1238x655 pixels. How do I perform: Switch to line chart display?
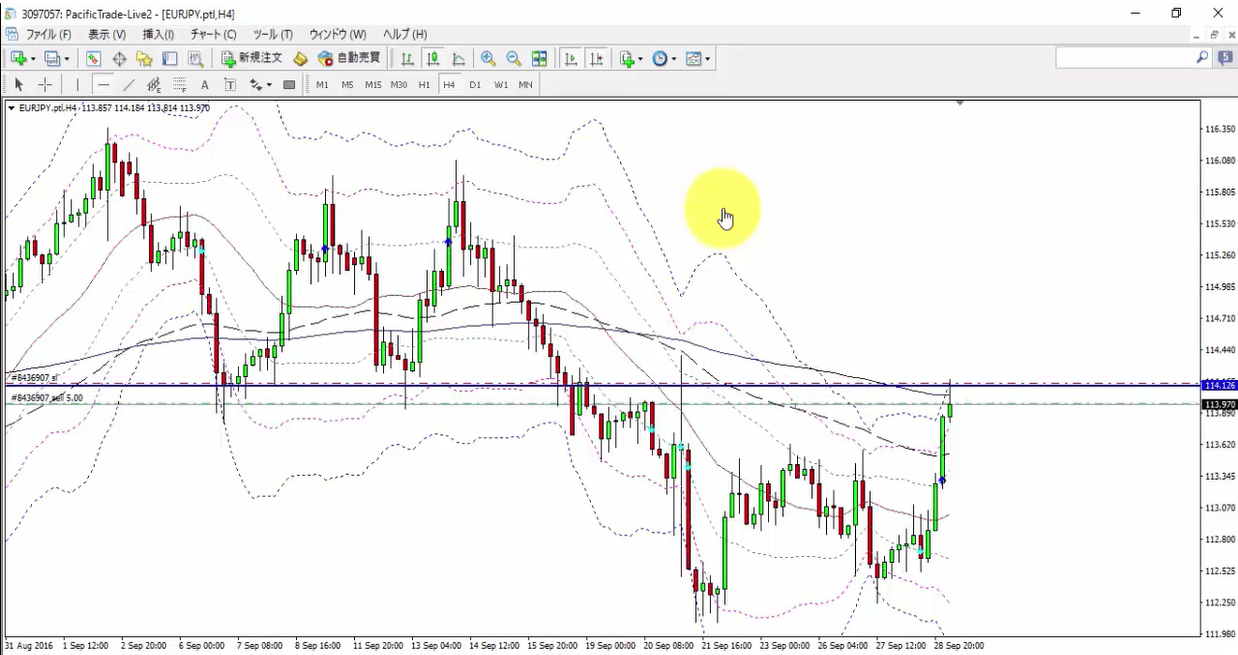[x=459, y=59]
